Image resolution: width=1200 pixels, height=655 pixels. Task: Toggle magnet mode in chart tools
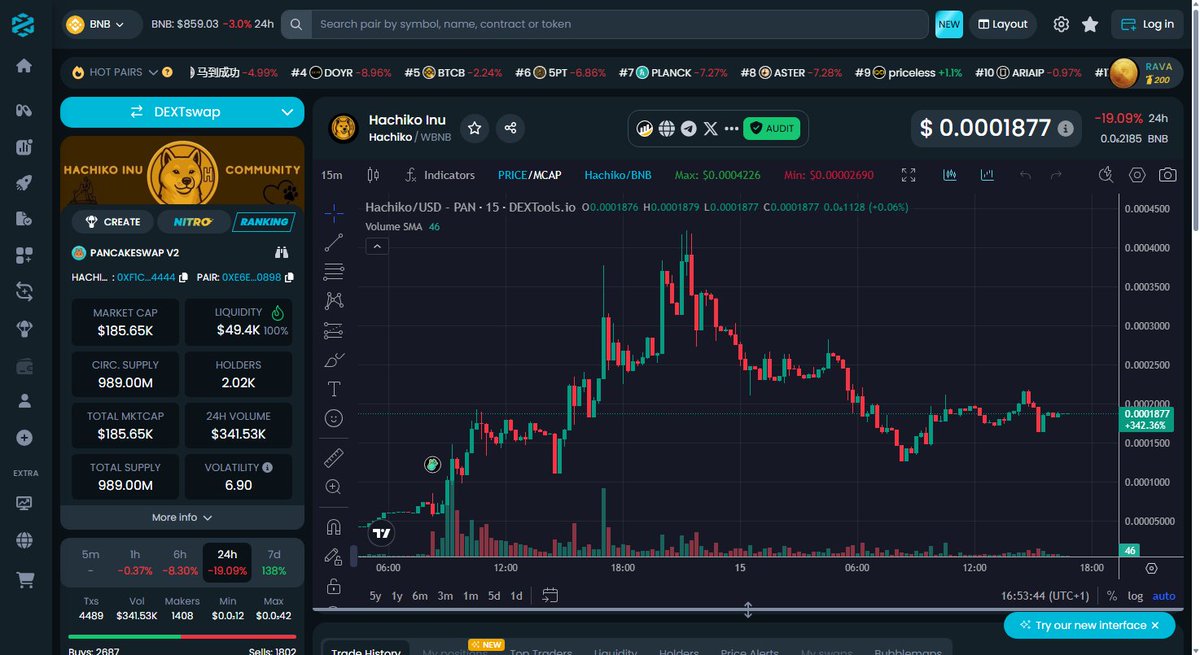click(x=334, y=527)
